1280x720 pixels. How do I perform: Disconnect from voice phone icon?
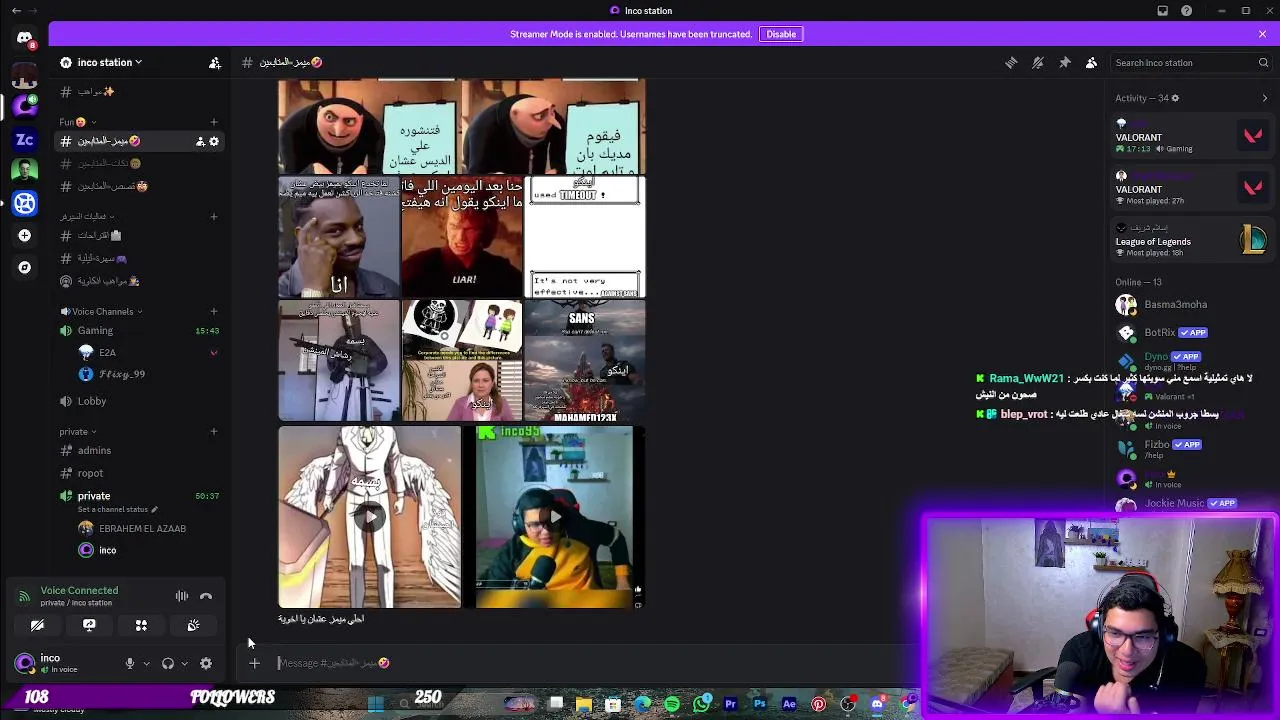pyautogui.click(x=206, y=596)
